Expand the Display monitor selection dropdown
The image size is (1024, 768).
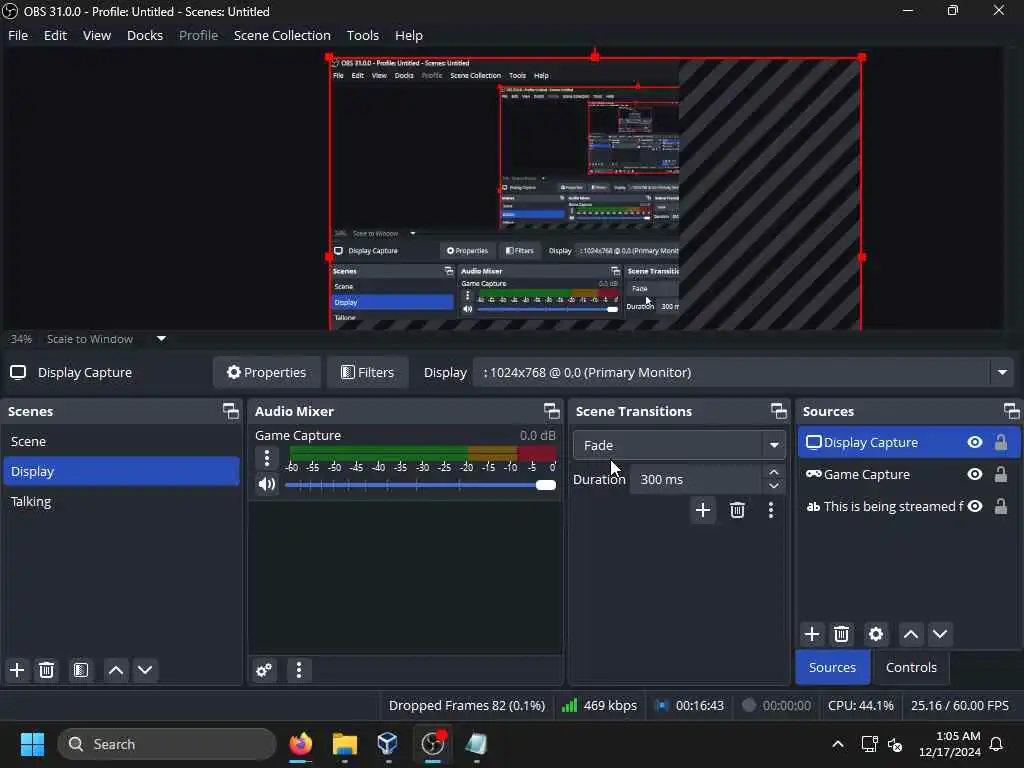tap(1002, 372)
